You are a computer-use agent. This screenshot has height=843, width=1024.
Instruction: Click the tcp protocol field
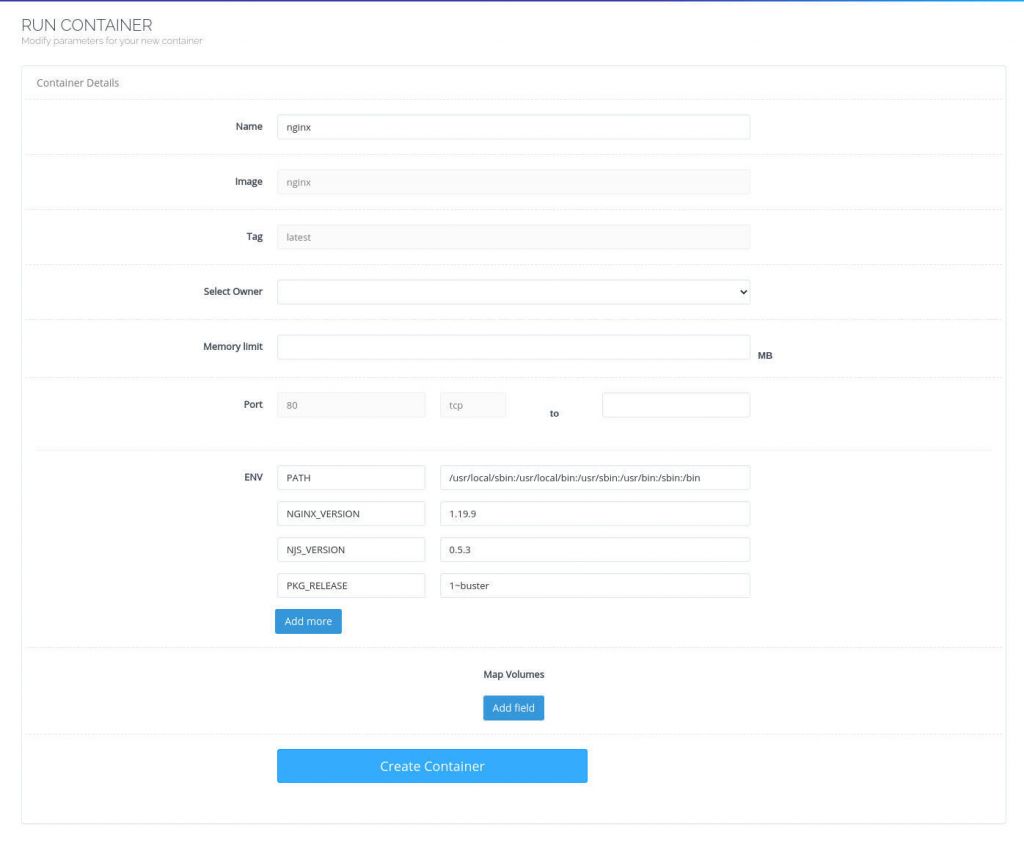pyautogui.click(x=472, y=404)
